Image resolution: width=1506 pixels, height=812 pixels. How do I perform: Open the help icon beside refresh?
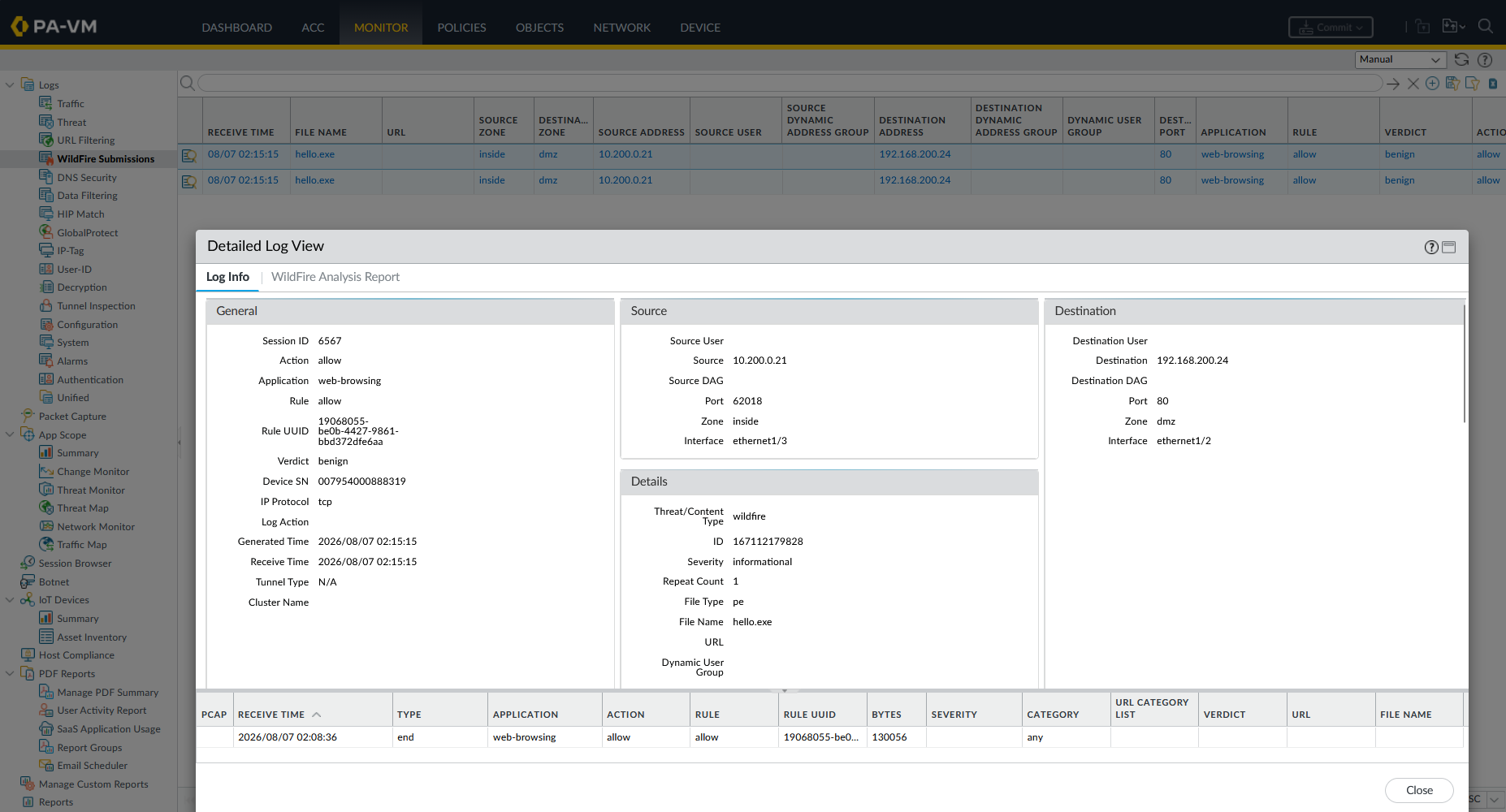(1485, 59)
